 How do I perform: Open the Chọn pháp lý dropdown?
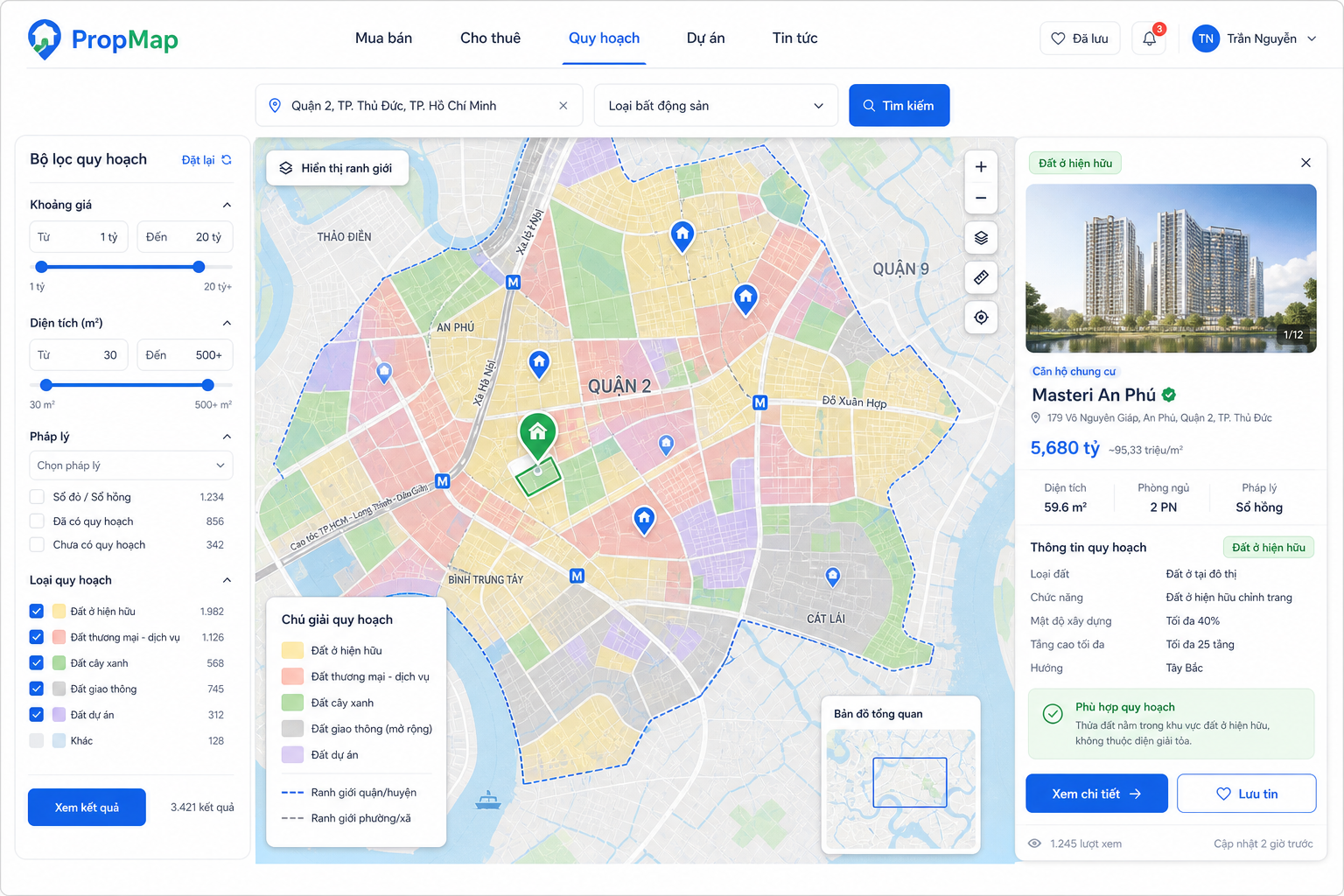(x=131, y=465)
